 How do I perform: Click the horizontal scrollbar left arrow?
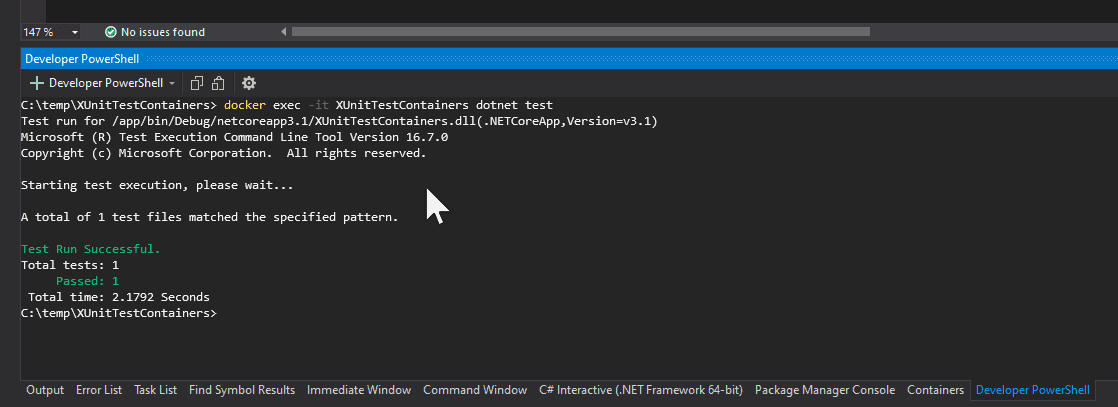click(283, 32)
